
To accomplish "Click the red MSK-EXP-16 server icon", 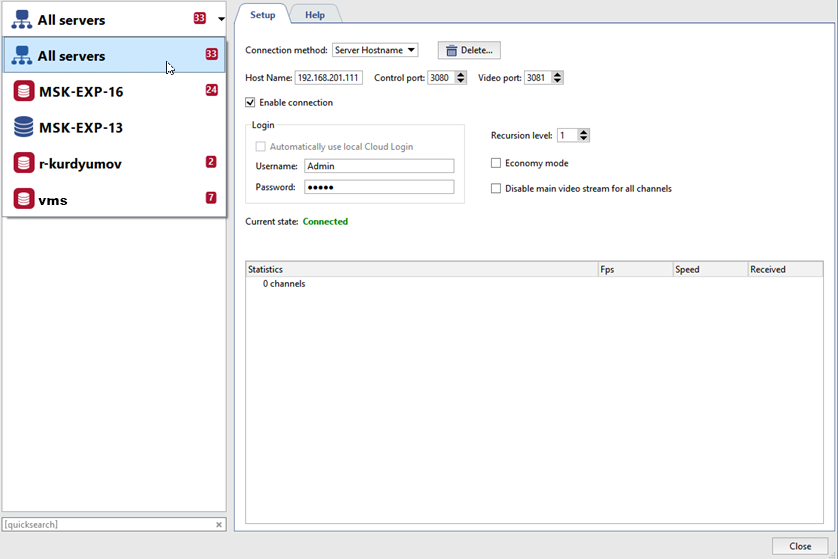I will 23,92.
